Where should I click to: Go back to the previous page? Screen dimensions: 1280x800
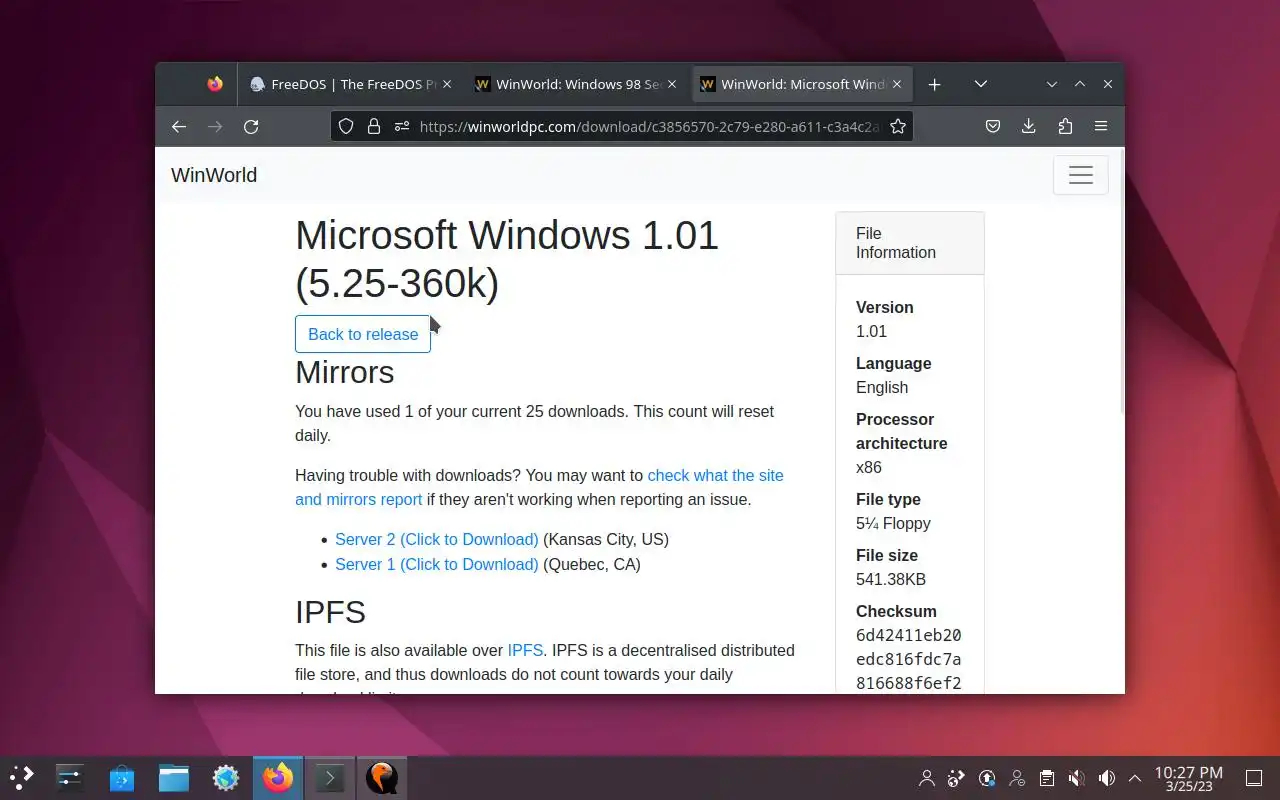click(x=179, y=126)
